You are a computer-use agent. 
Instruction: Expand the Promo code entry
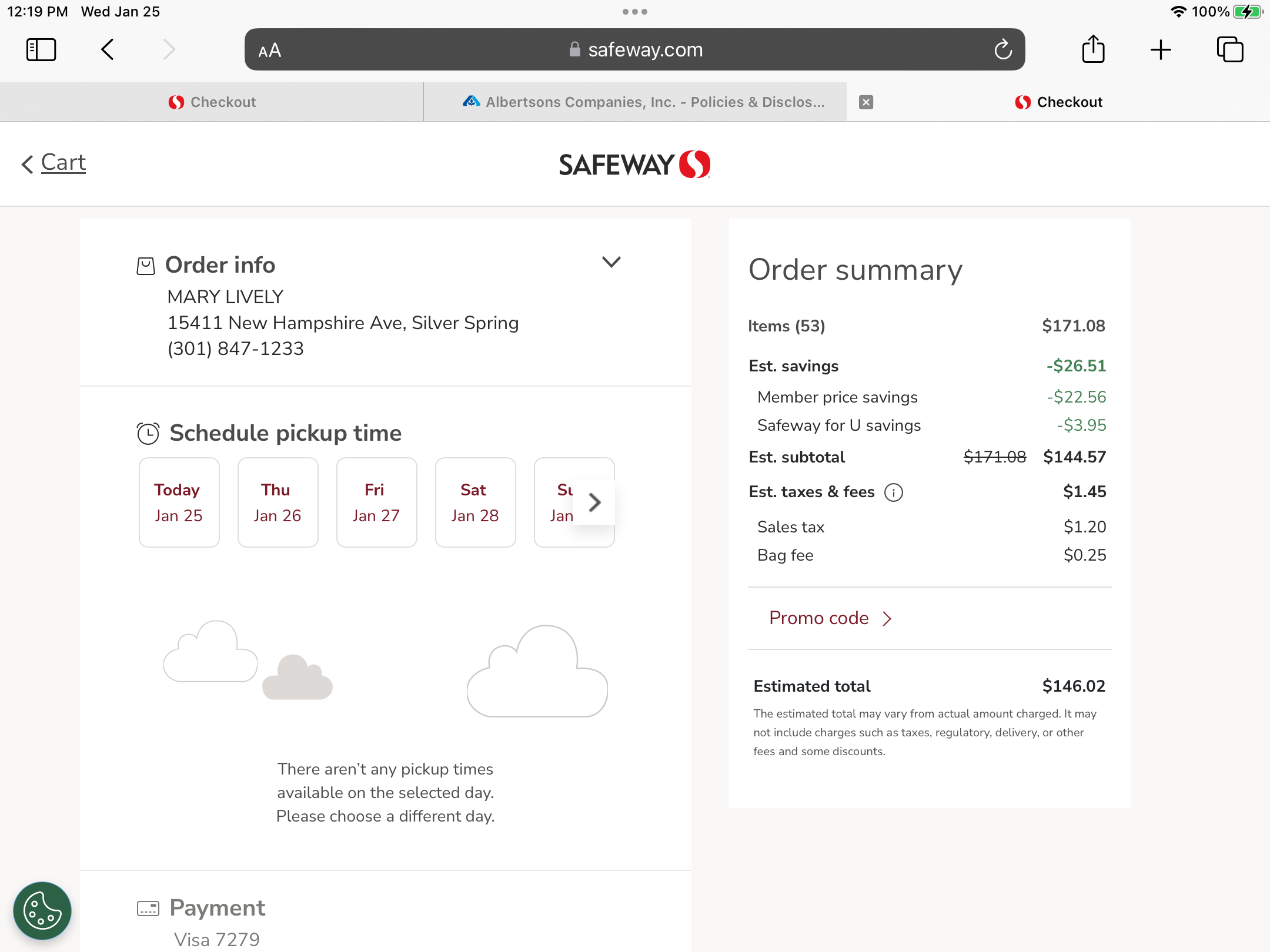tap(830, 618)
